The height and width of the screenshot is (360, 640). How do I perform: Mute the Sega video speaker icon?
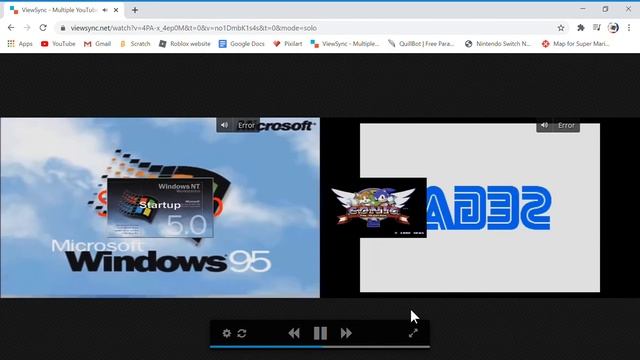point(544,125)
